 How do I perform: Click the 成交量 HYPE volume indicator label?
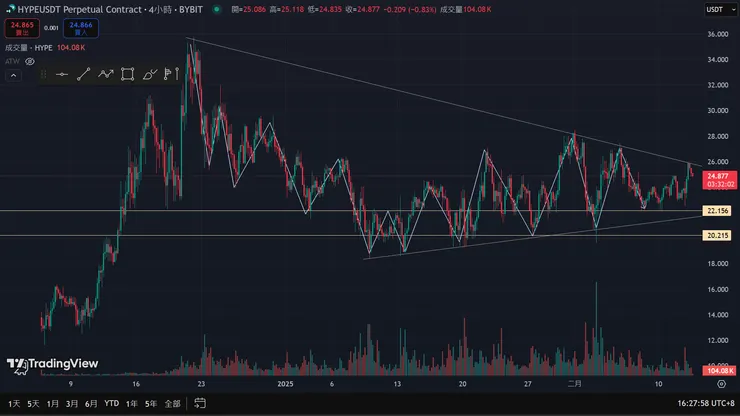coord(29,48)
